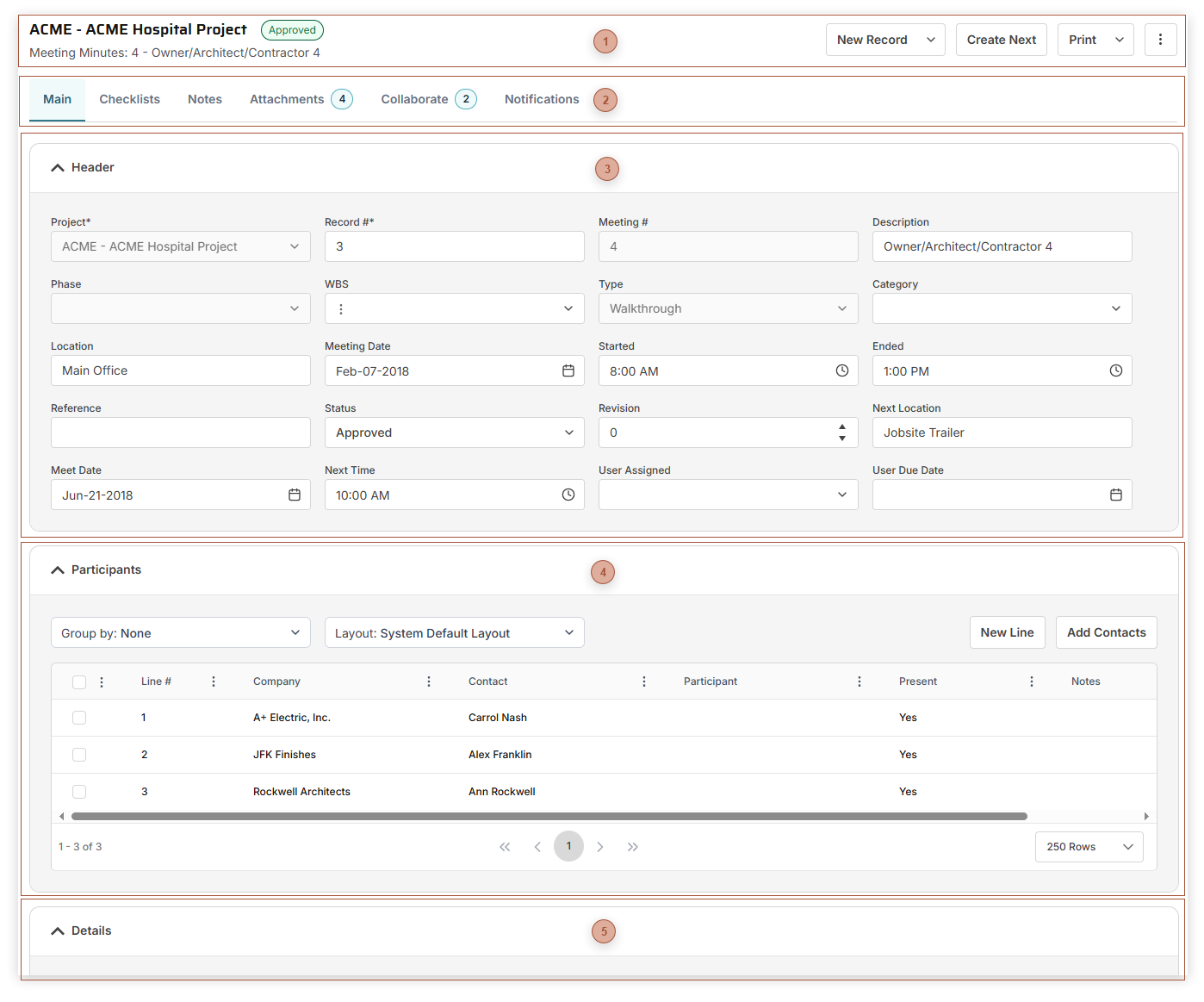
Task: Open the Started time clock picker
Action: tap(841, 370)
